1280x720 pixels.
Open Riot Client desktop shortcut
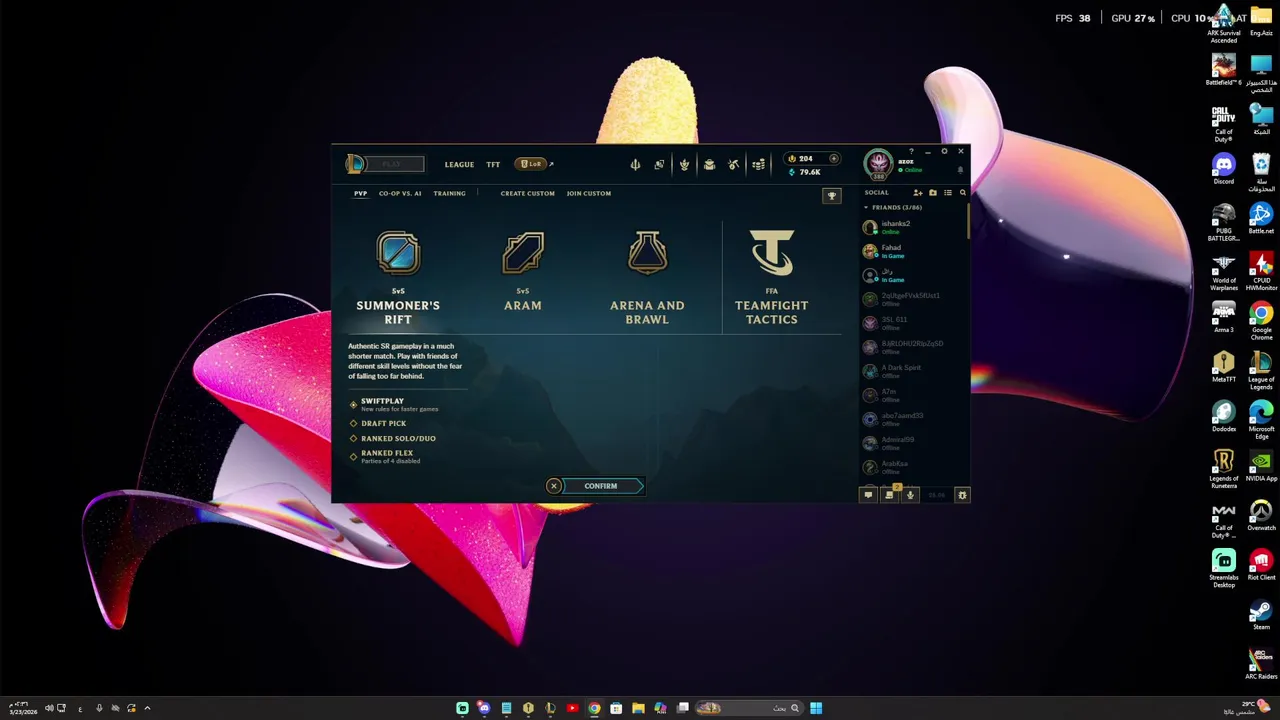pos(1261,565)
